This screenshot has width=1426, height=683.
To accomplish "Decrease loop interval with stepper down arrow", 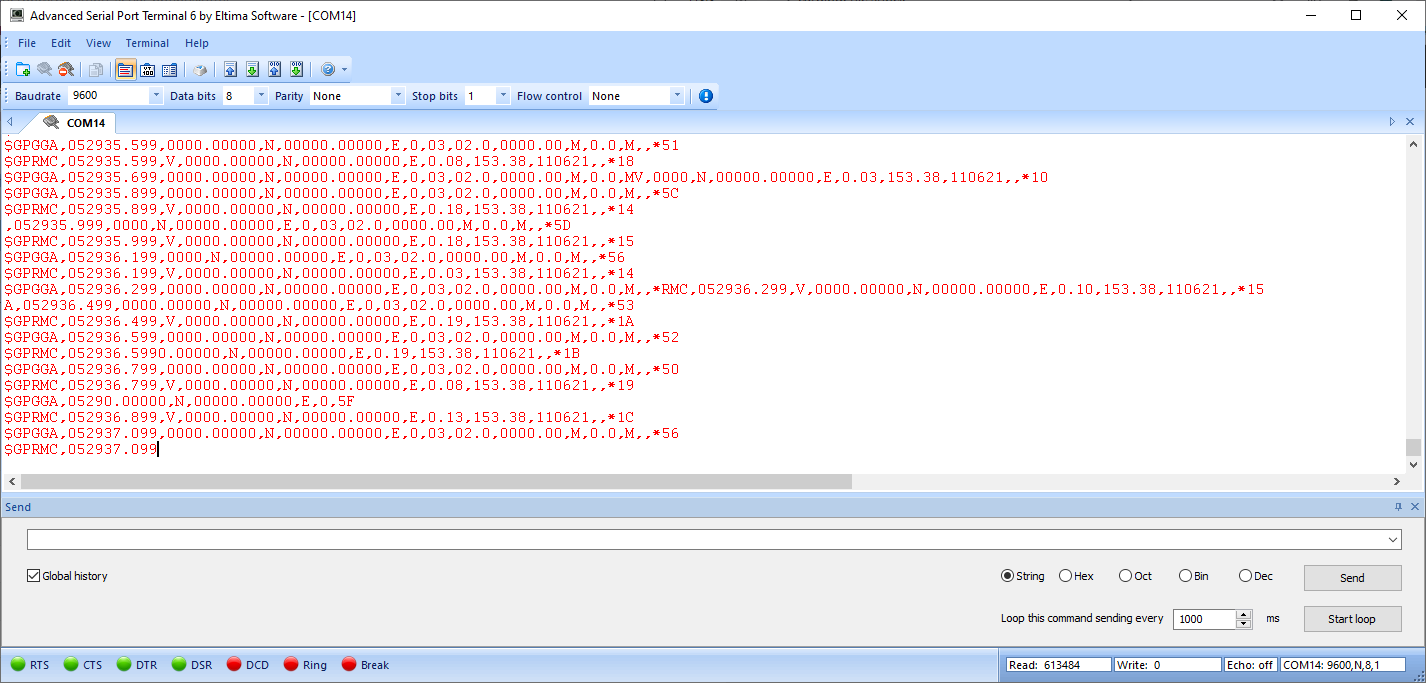I will pos(1244,624).
